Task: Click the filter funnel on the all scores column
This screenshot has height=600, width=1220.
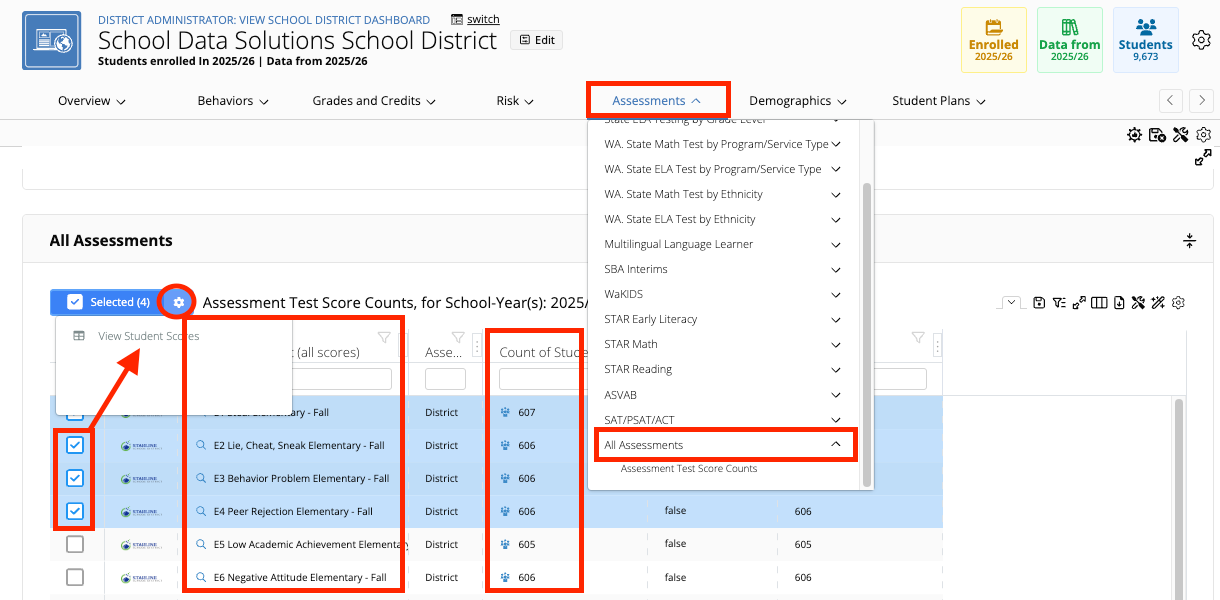Action: click(383, 337)
